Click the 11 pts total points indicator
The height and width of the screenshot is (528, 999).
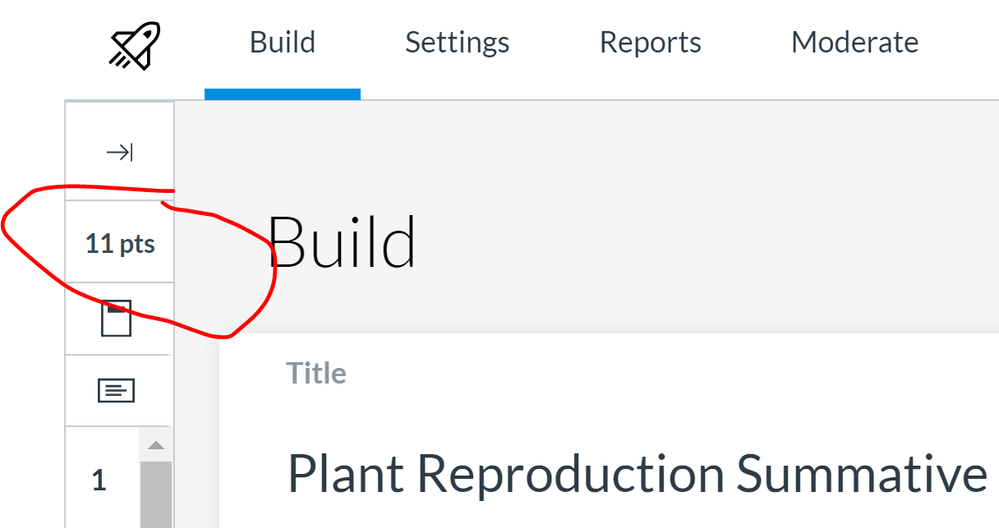point(120,243)
